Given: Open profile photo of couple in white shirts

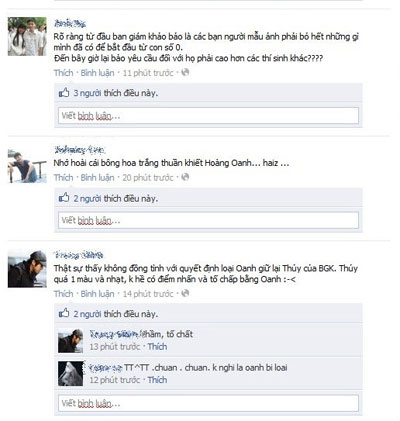Looking at the screenshot, I should (27, 36).
